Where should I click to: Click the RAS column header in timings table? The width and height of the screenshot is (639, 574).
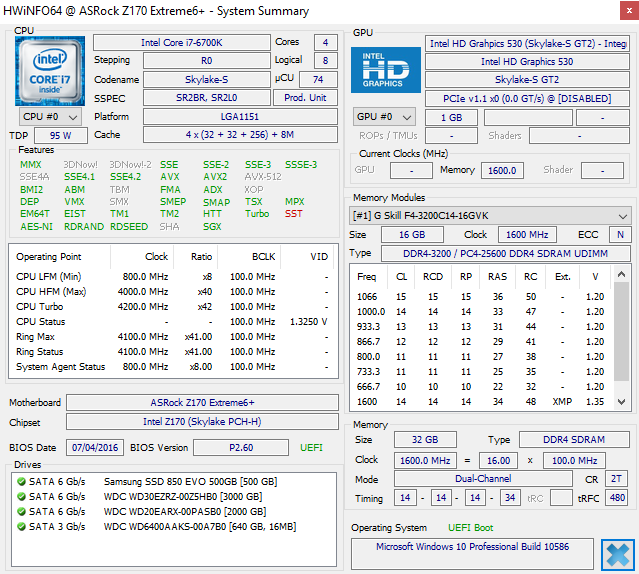498,277
